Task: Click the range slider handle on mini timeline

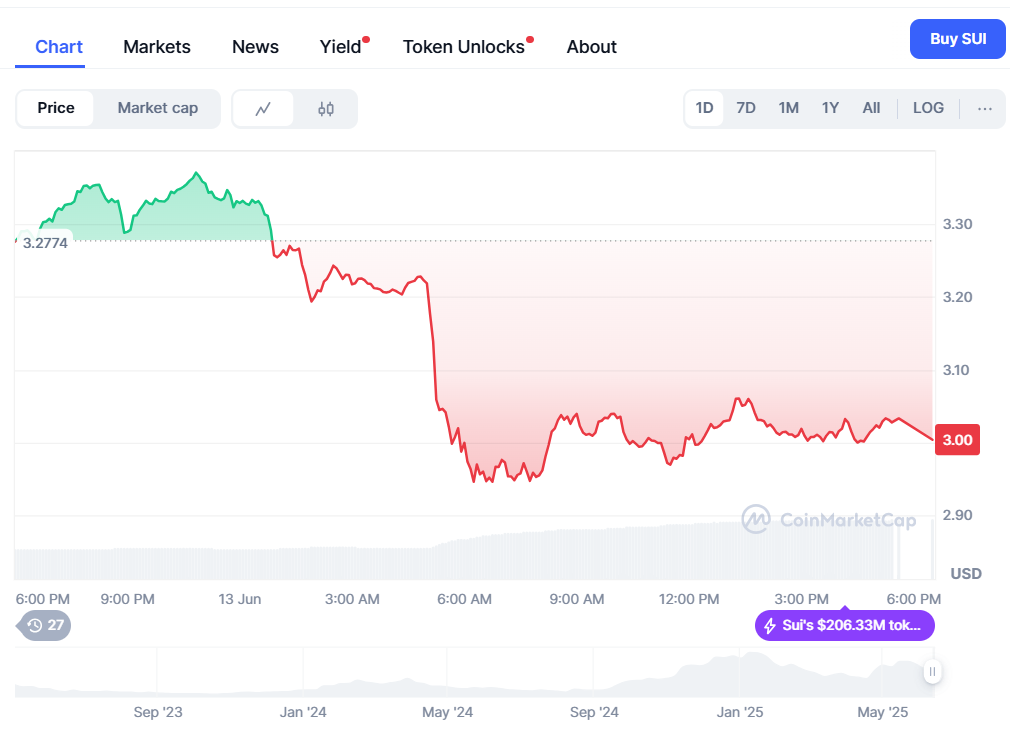Action: point(931,672)
